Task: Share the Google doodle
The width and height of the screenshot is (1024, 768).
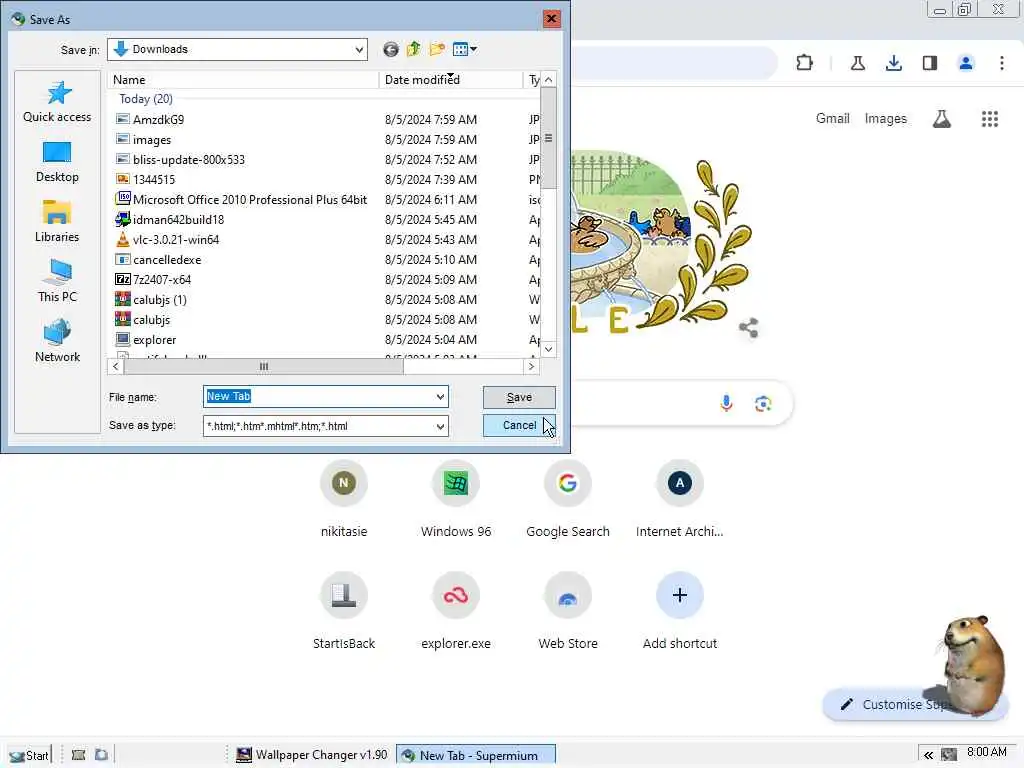Action: point(748,327)
